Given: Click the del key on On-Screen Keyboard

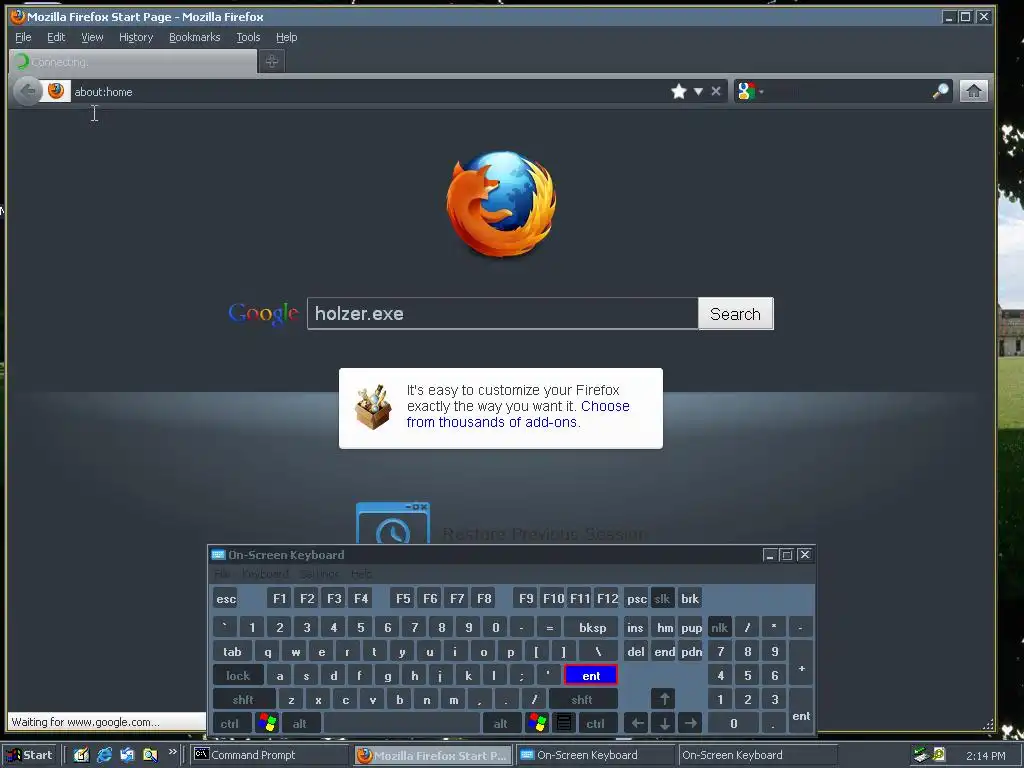Looking at the screenshot, I should click(635, 652).
